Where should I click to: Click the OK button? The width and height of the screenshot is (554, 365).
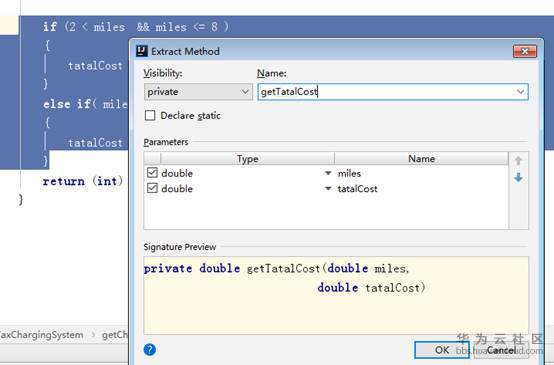pyautogui.click(x=442, y=350)
